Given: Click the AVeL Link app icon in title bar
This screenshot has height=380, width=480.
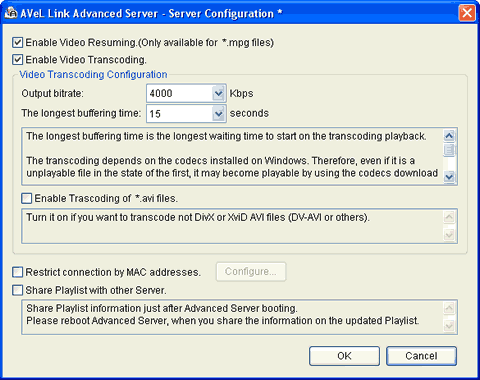Looking at the screenshot, I should point(11,13).
